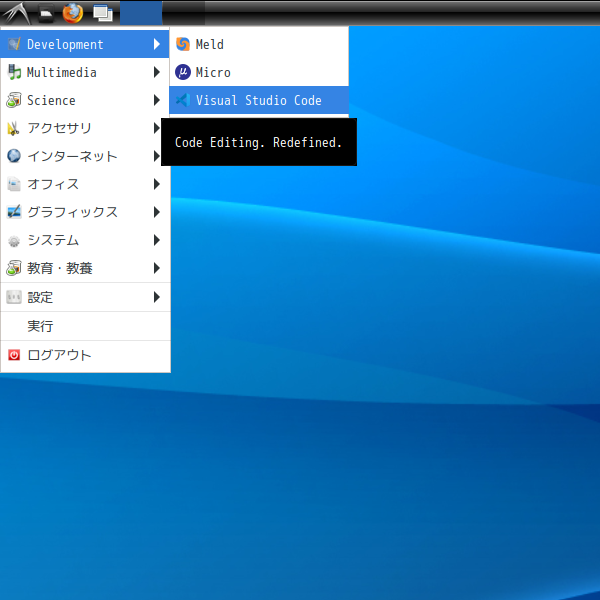Image resolution: width=600 pixels, height=600 pixels.
Task: Launch Visual Studio Code from submenu
Action: click(259, 100)
